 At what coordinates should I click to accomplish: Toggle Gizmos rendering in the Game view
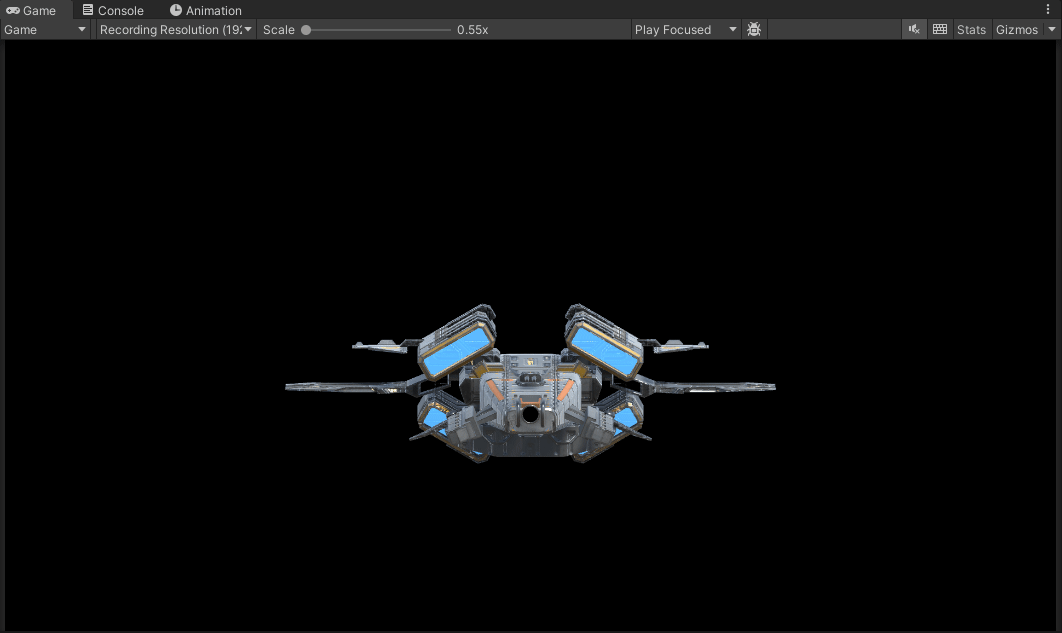coord(1014,29)
